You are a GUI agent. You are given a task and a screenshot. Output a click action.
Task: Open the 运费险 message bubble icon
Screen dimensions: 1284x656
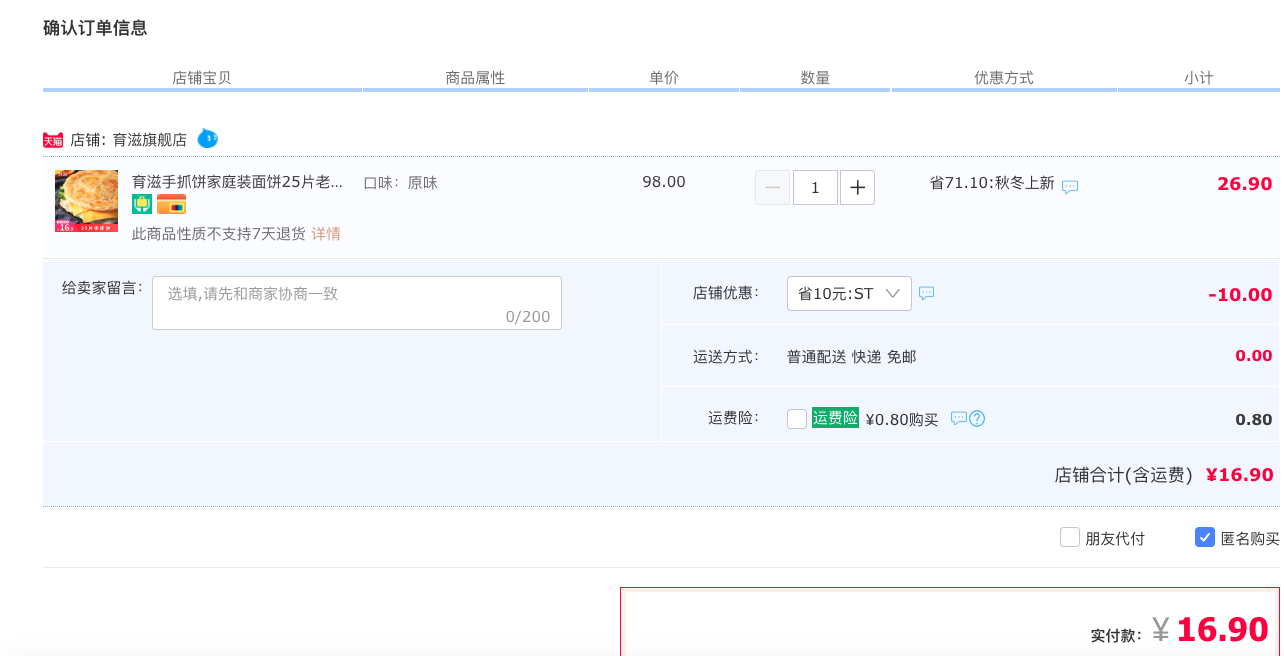click(958, 418)
